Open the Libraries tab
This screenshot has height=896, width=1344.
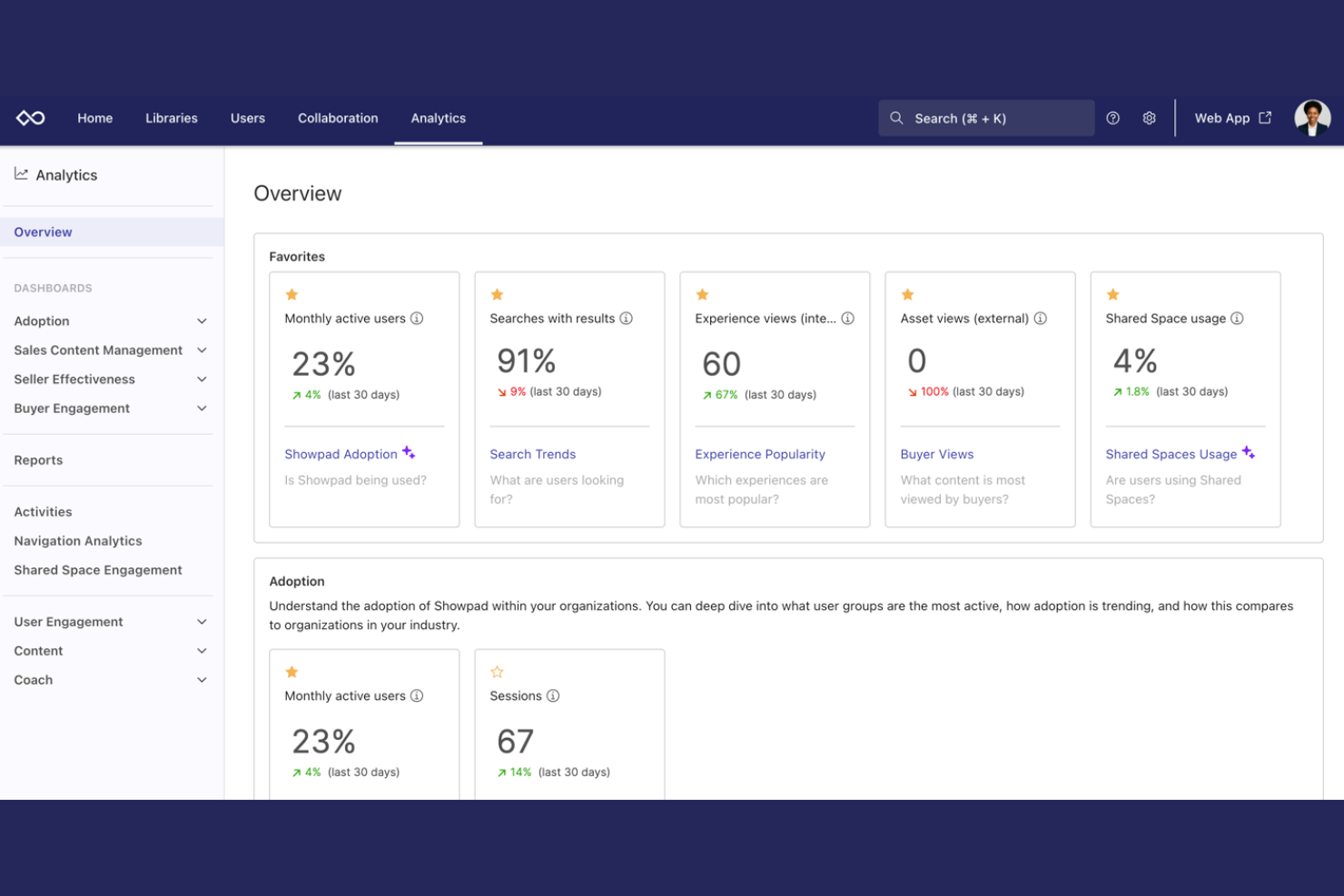[172, 118]
